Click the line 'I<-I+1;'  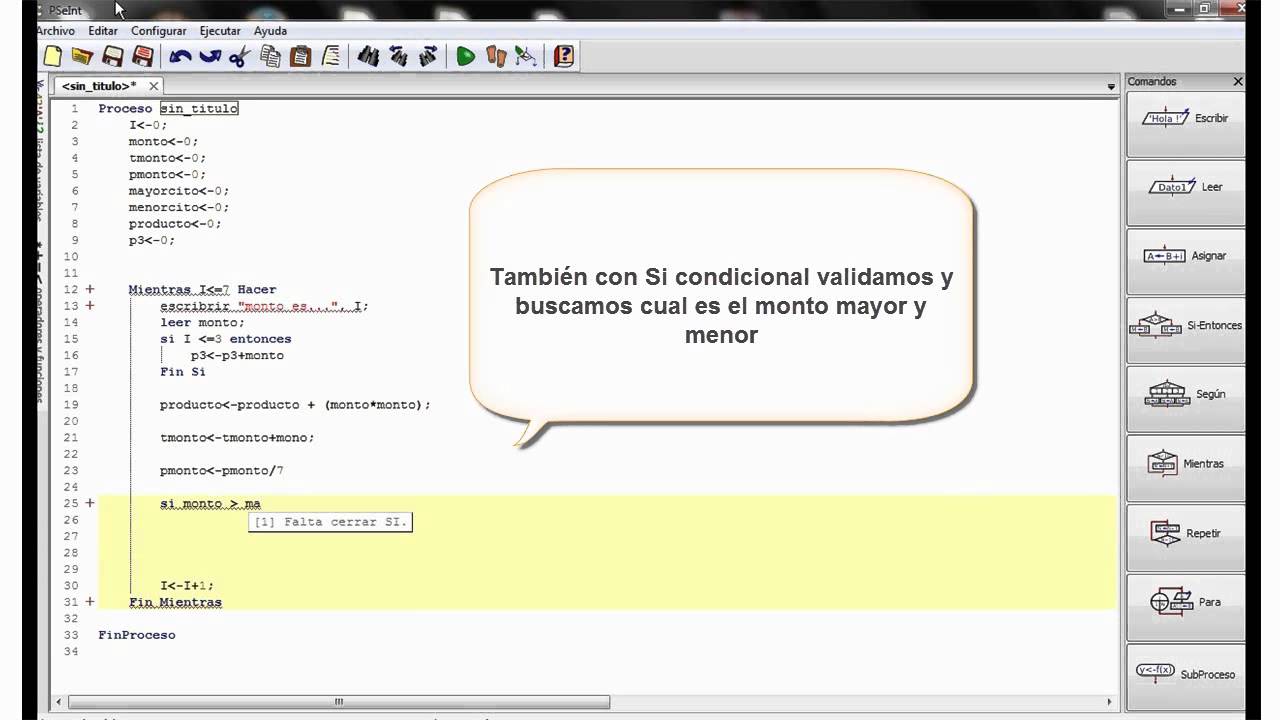tap(186, 585)
